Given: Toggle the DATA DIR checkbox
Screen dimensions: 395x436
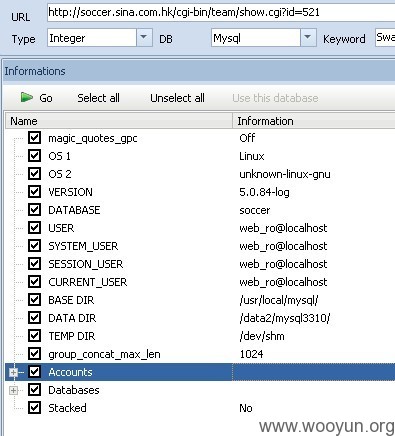Looking at the screenshot, I should [x=34, y=318].
